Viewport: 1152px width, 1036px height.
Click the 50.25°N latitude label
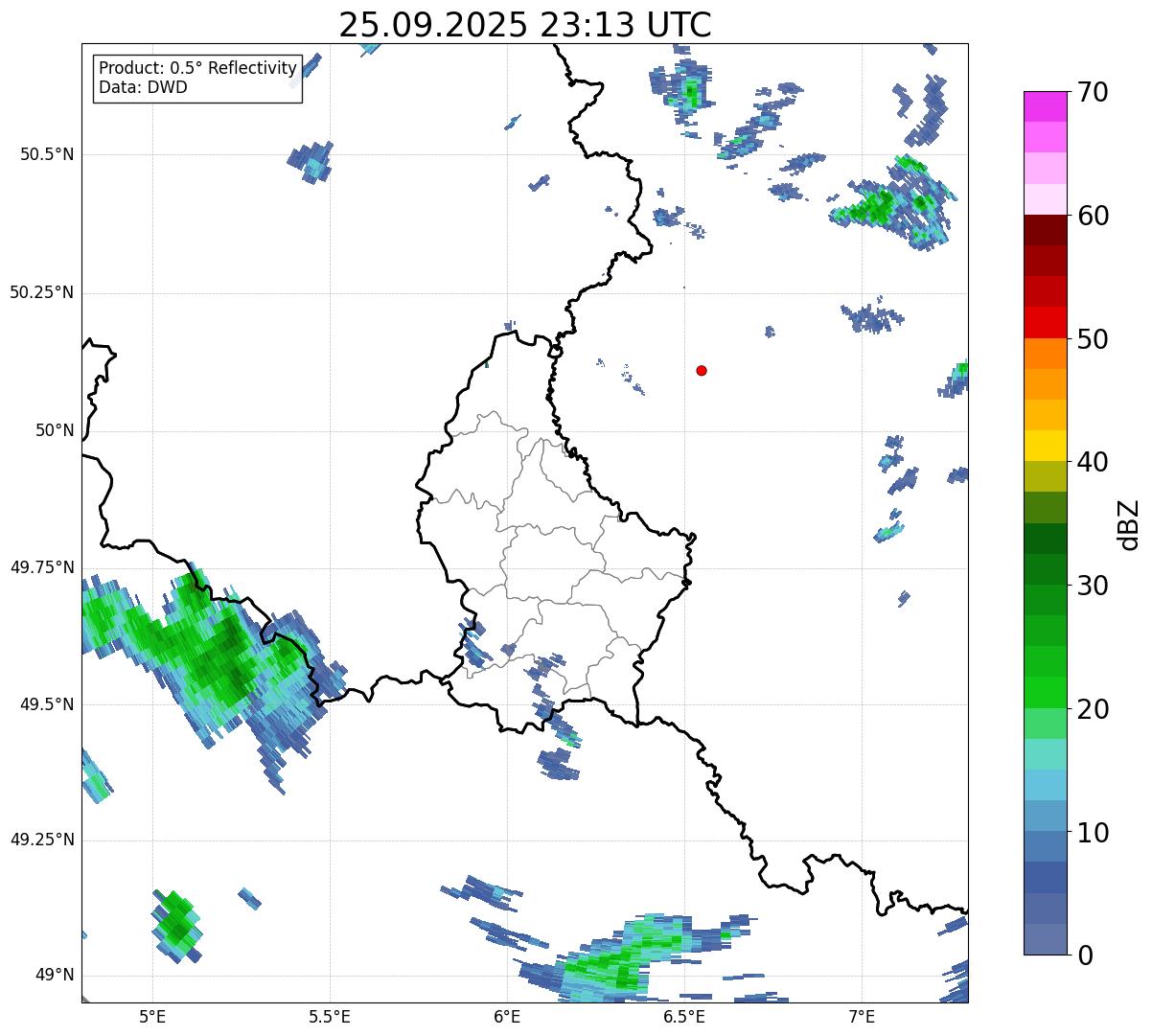click(x=42, y=292)
